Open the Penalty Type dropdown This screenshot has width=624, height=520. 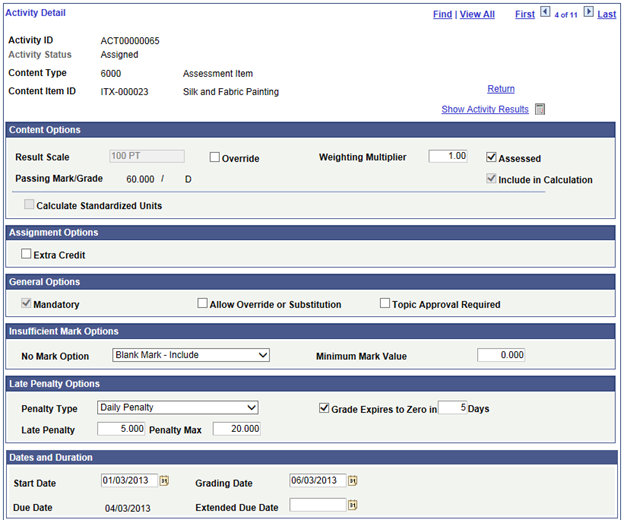coord(177,407)
